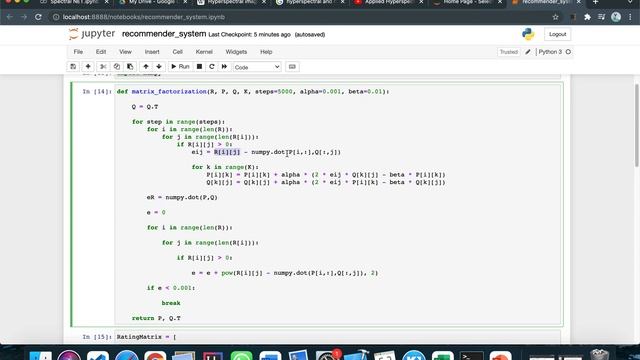Bookmark this page with the star icon
640x360 pixels.
click(x=555, y=17)
